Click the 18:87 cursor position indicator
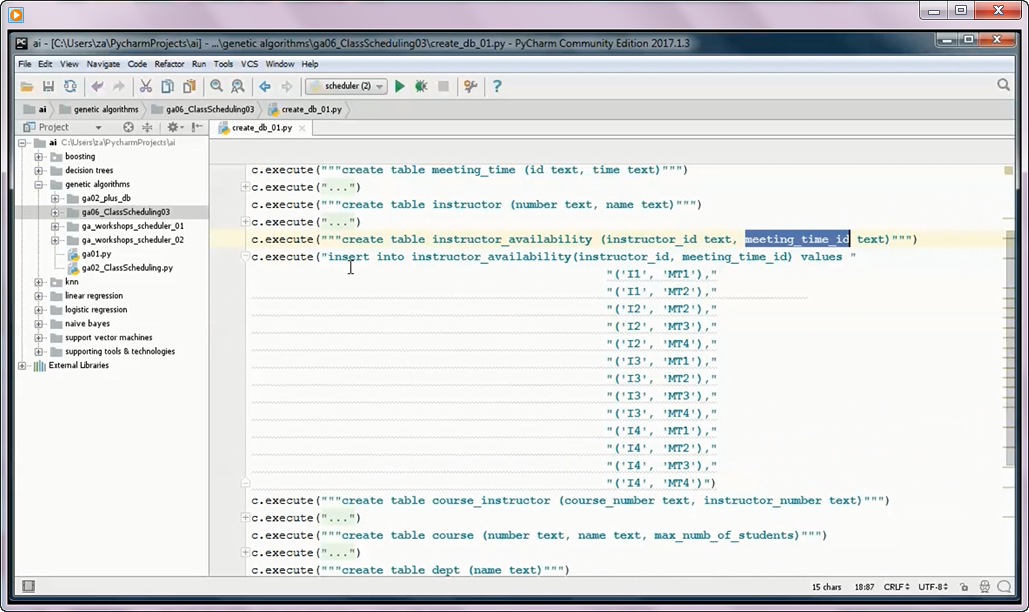 [864, 587]
